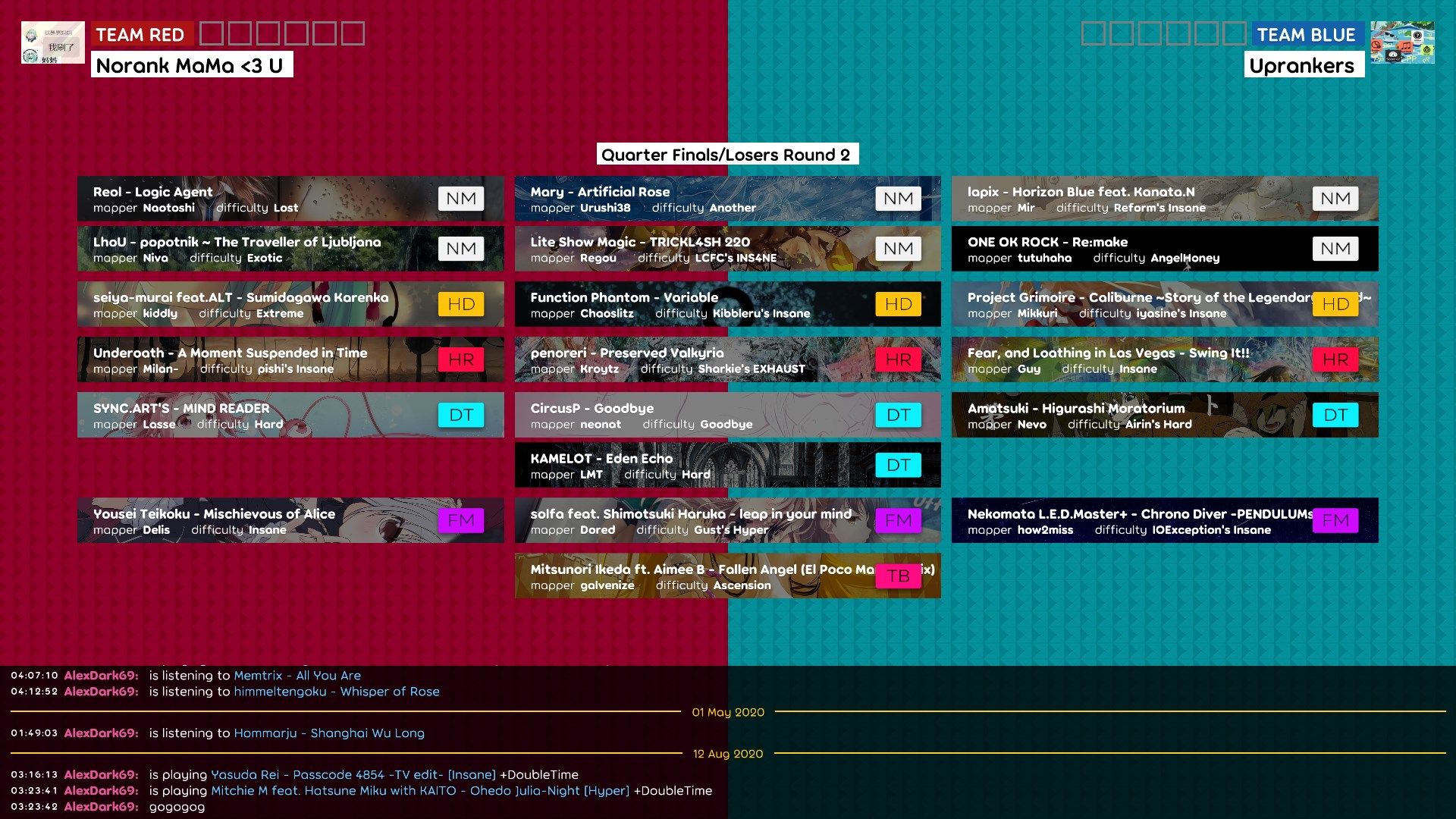Click the FM mod icon on Mischievous of Alice
This screenshot has width=1456, height=819.
[x=460, y=520]
